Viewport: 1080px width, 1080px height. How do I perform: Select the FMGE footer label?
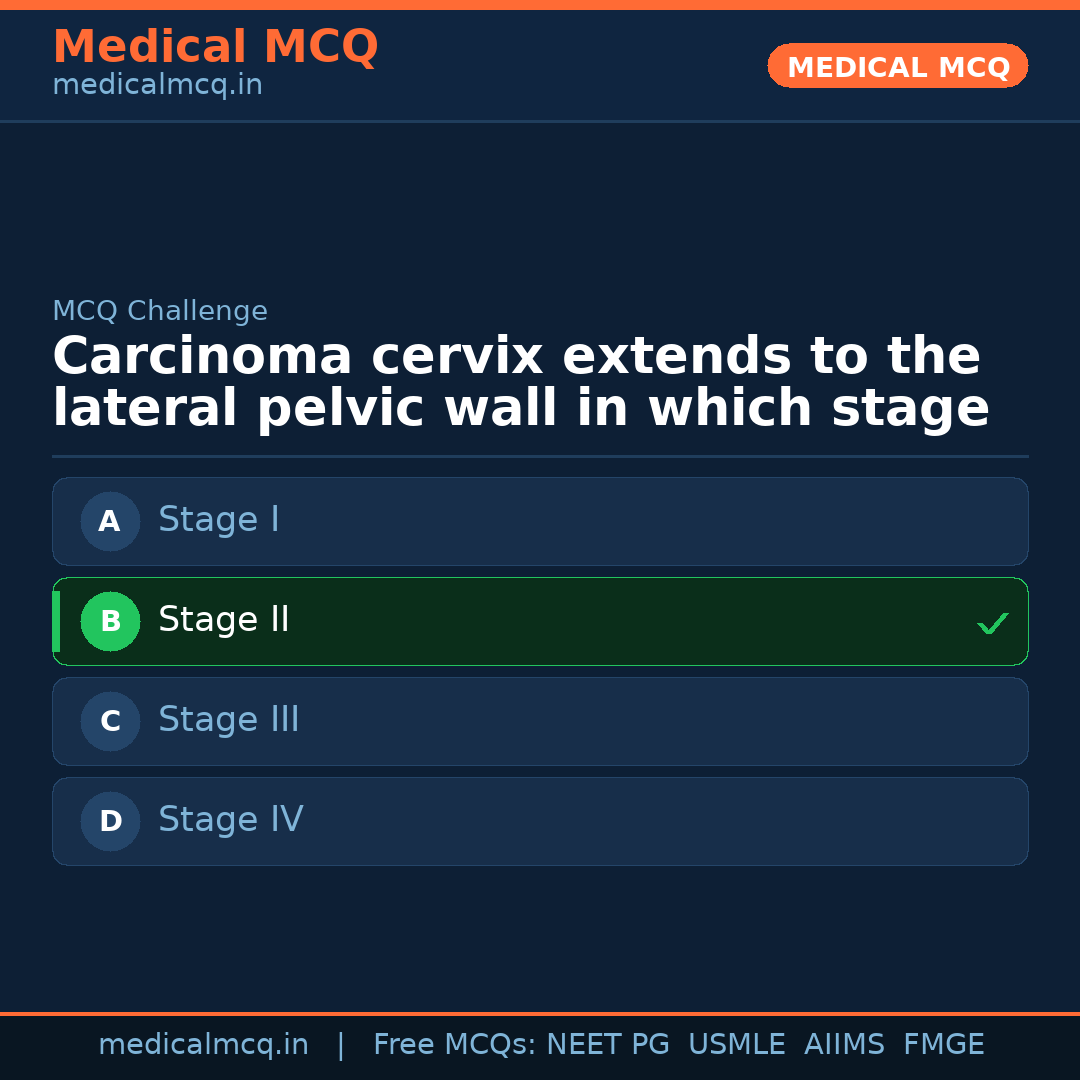(x=943, y=1045)
